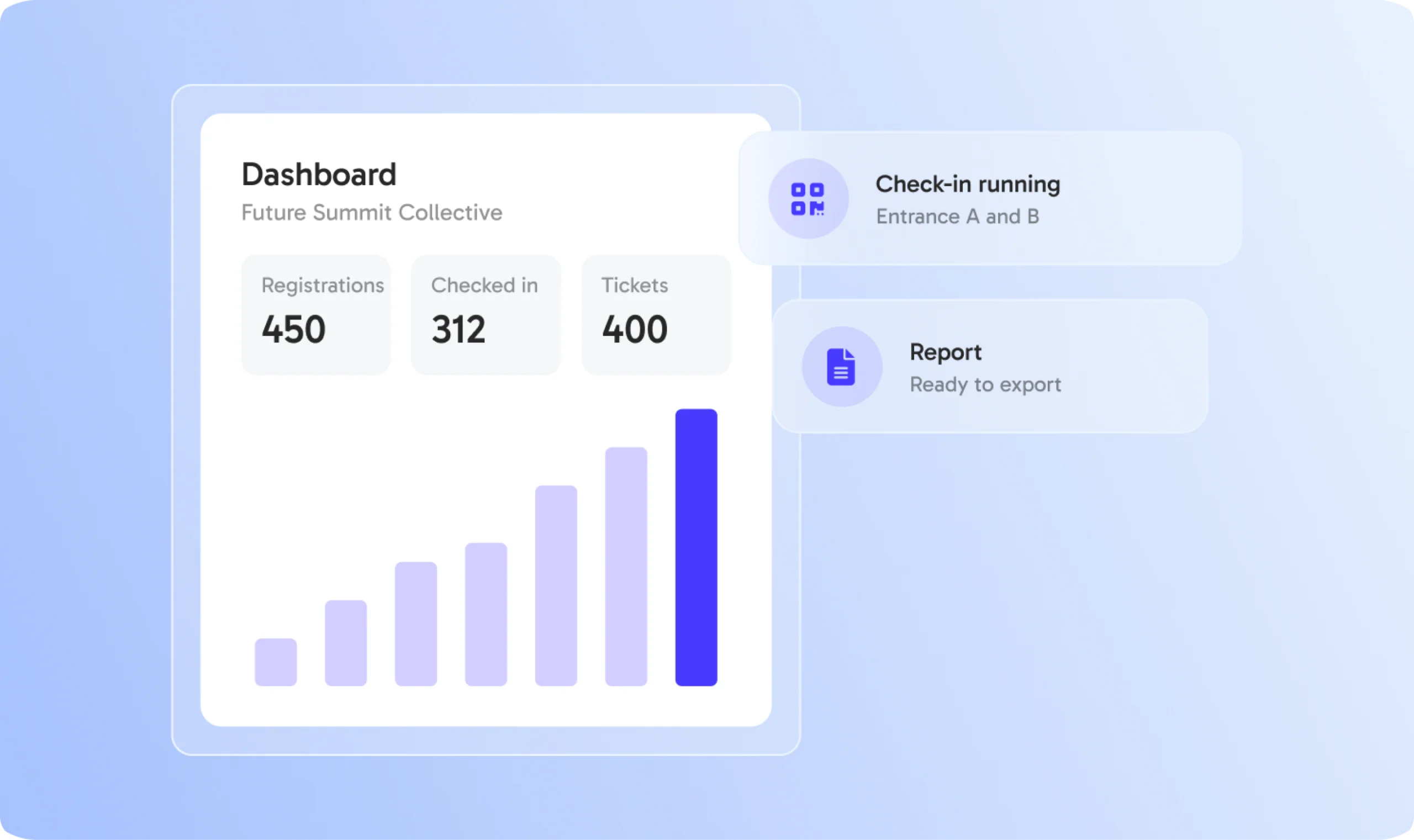Click the Entrance A and B text
This screenshot has height=840, width=1414.
958,216
